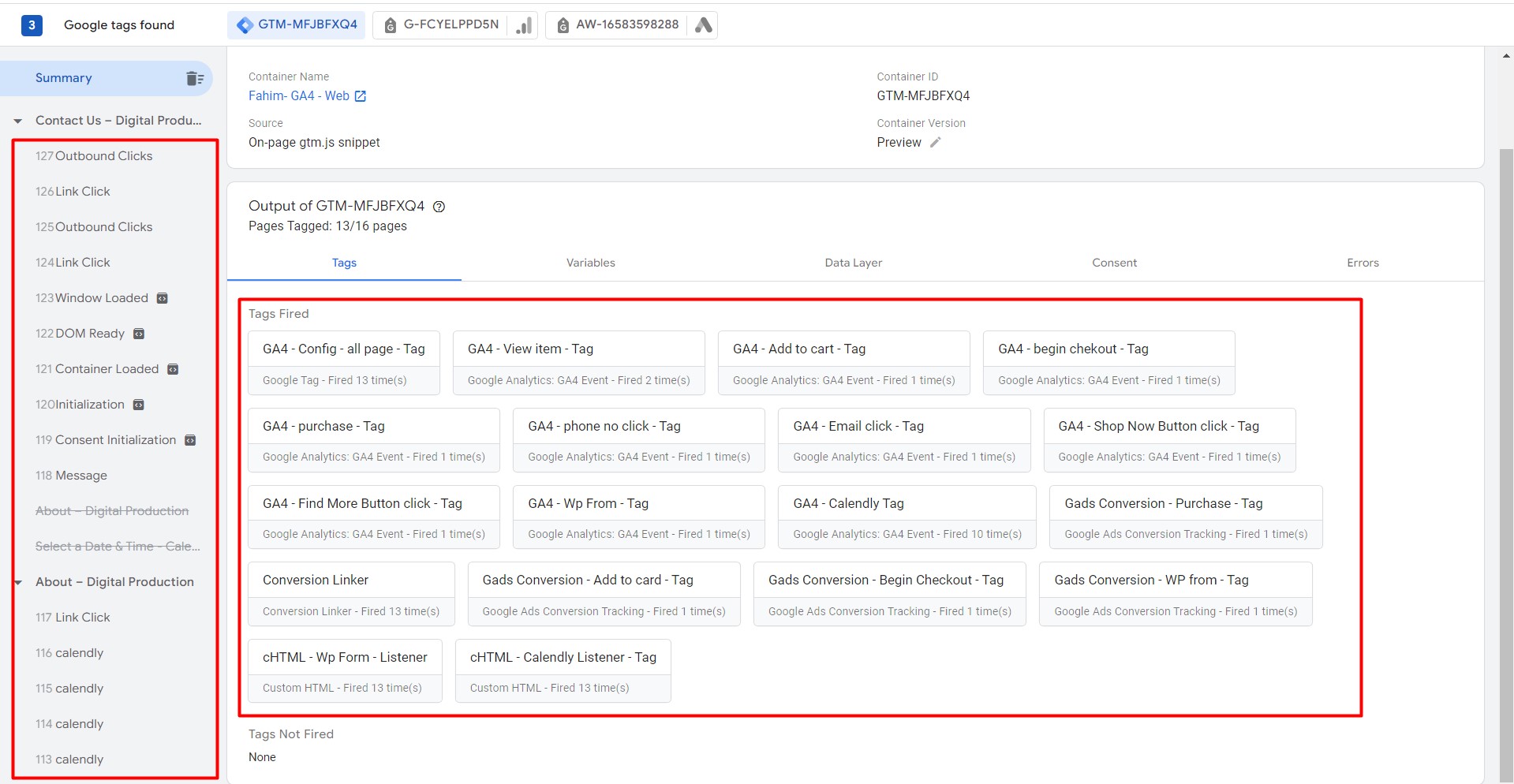Click the code icon beside Initialization

pyautogui.click(x=139, y=405)
